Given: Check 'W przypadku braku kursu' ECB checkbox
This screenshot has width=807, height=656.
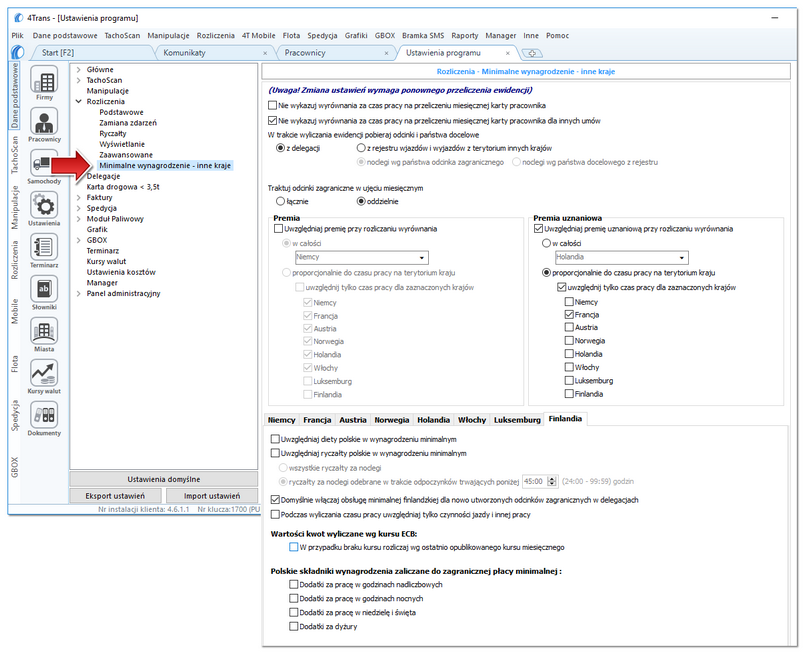Looking at the screenshot, I should (x=293, y=547).
